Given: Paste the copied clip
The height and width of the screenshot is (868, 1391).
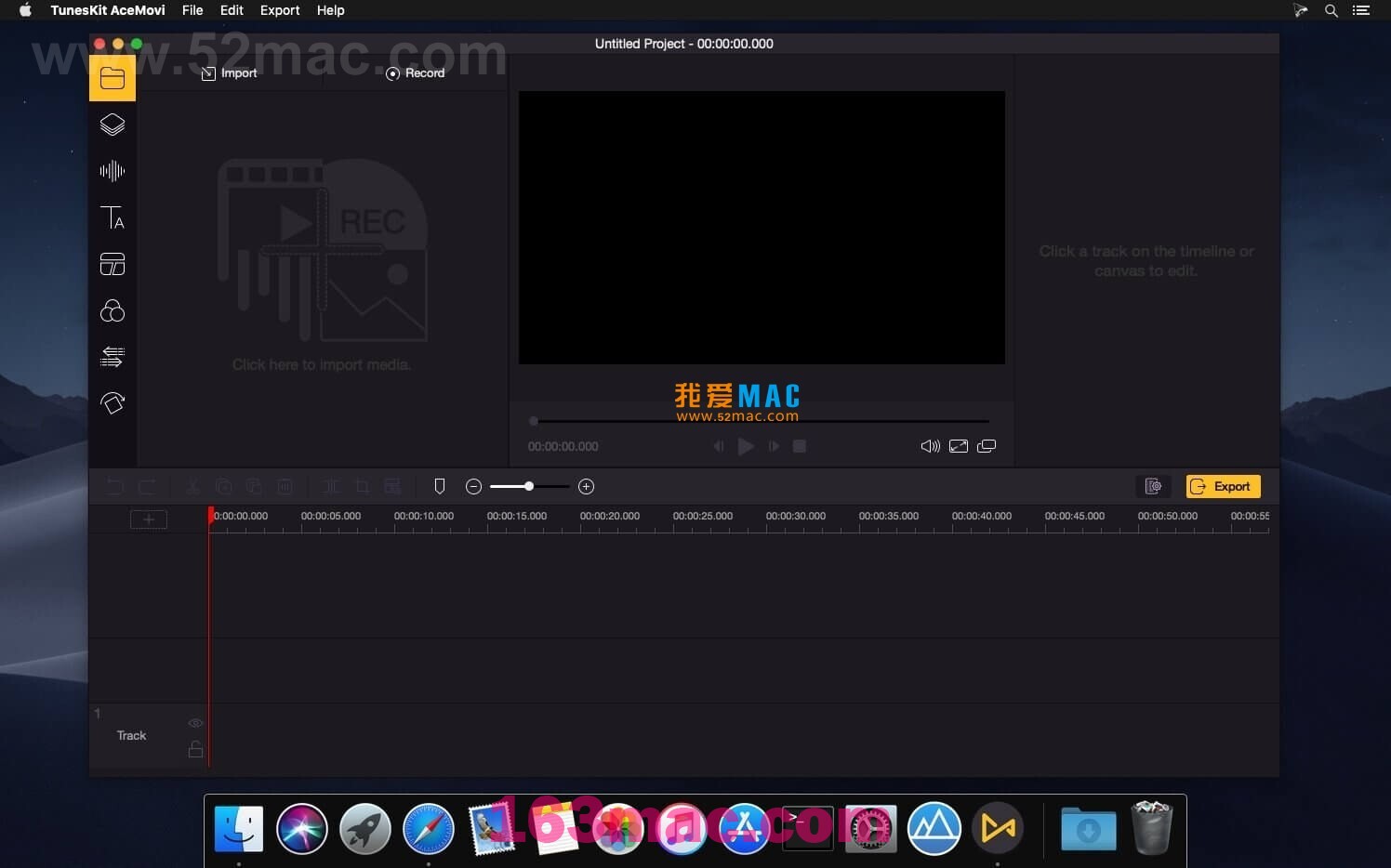Looking at the screenshot, I should [254, 487].
